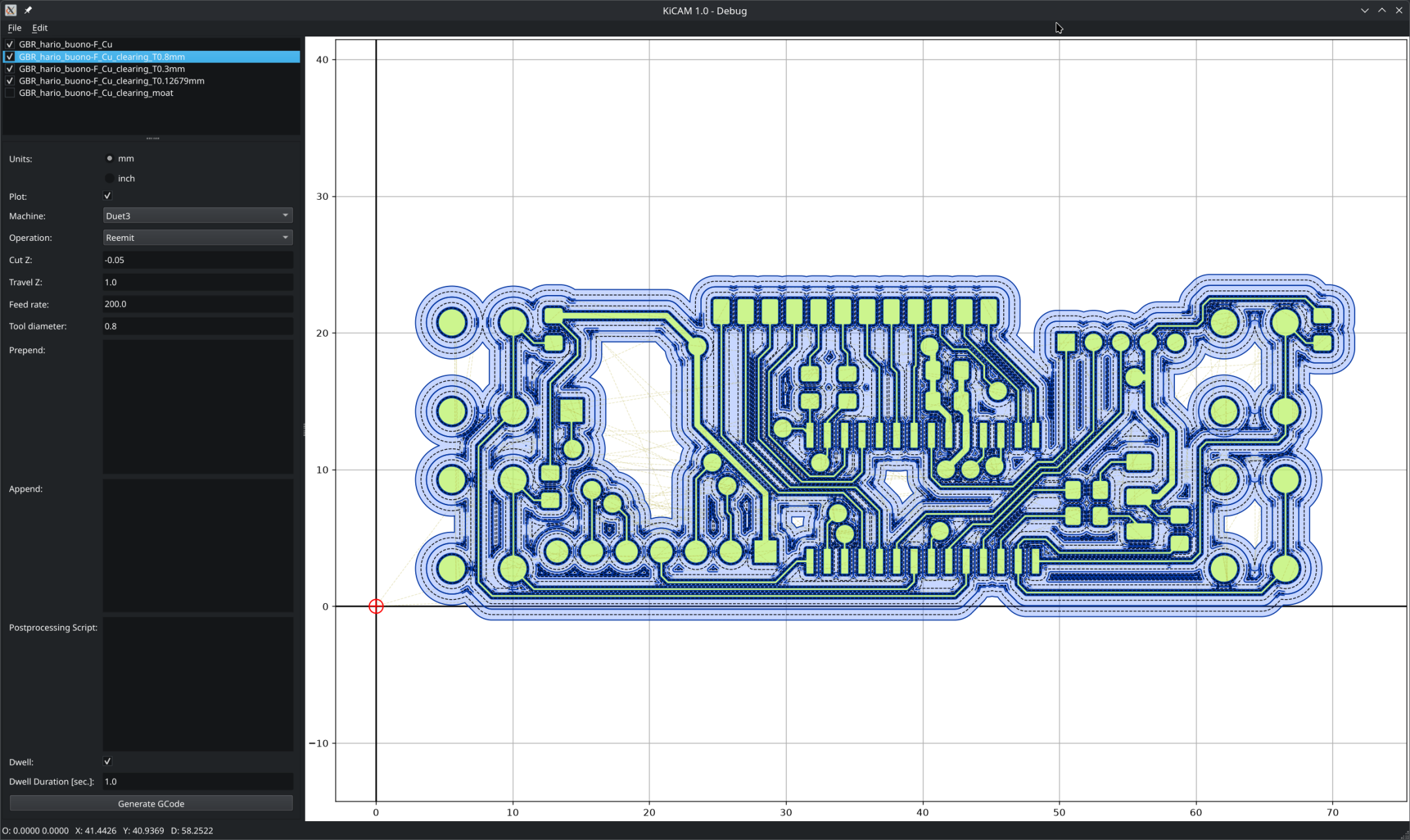Click the red origin marker on the plot
Viewport: 1410px width, 840px height.
click(x=376, y=606)
